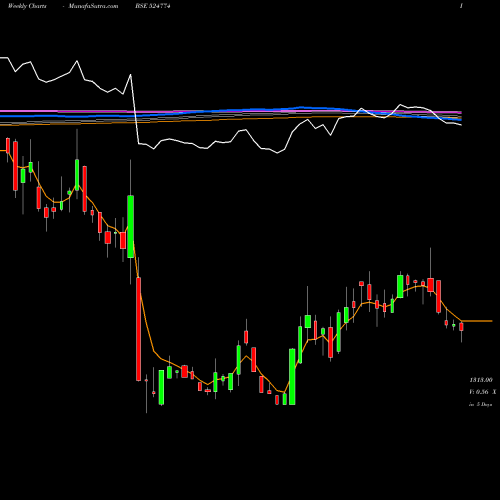The image size is (500, 500).
Task: Click the 'in 5 Days' label
Action: click(x=480, y=404)
